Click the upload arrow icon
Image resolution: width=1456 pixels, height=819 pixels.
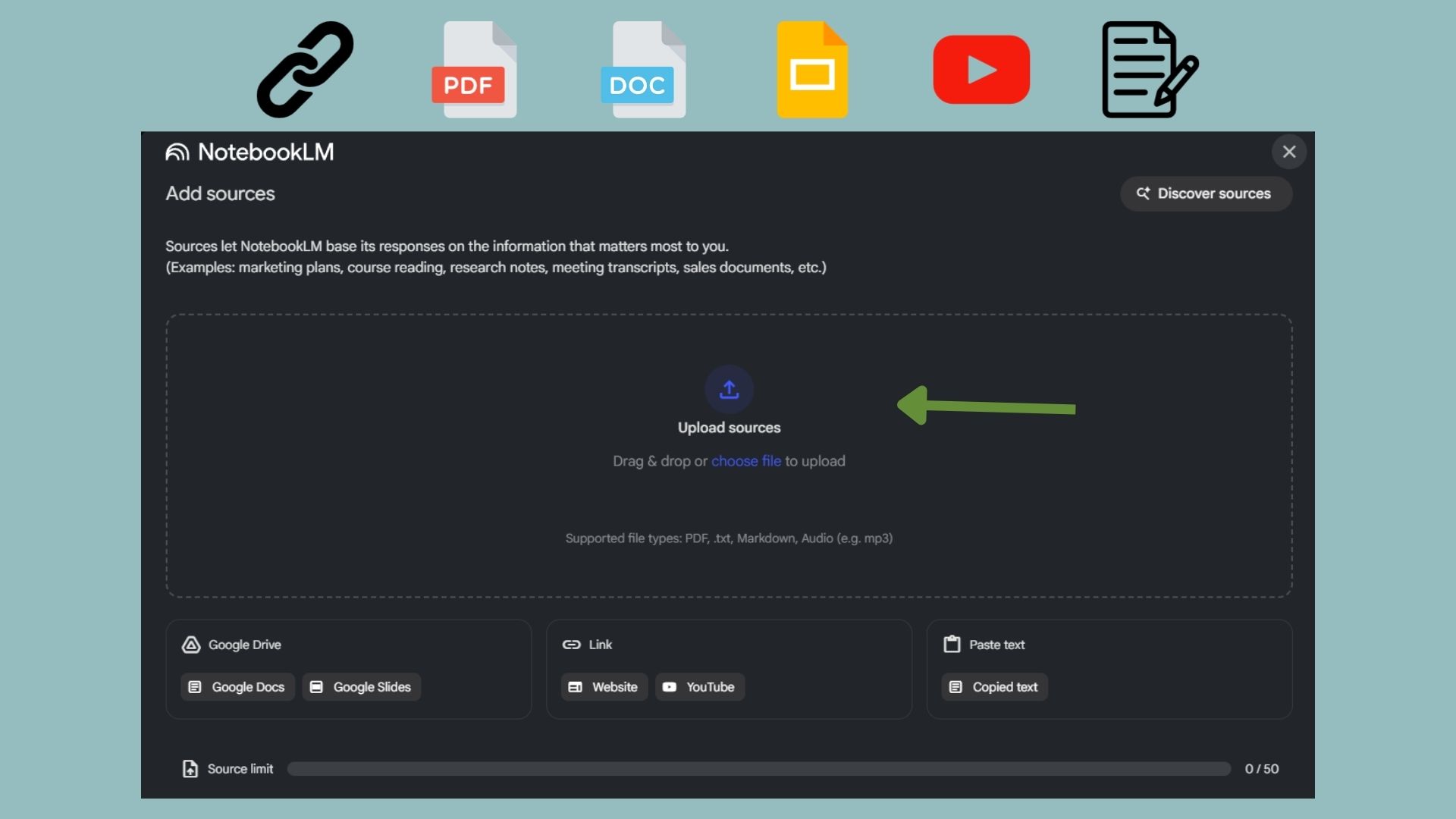point(729,389)
